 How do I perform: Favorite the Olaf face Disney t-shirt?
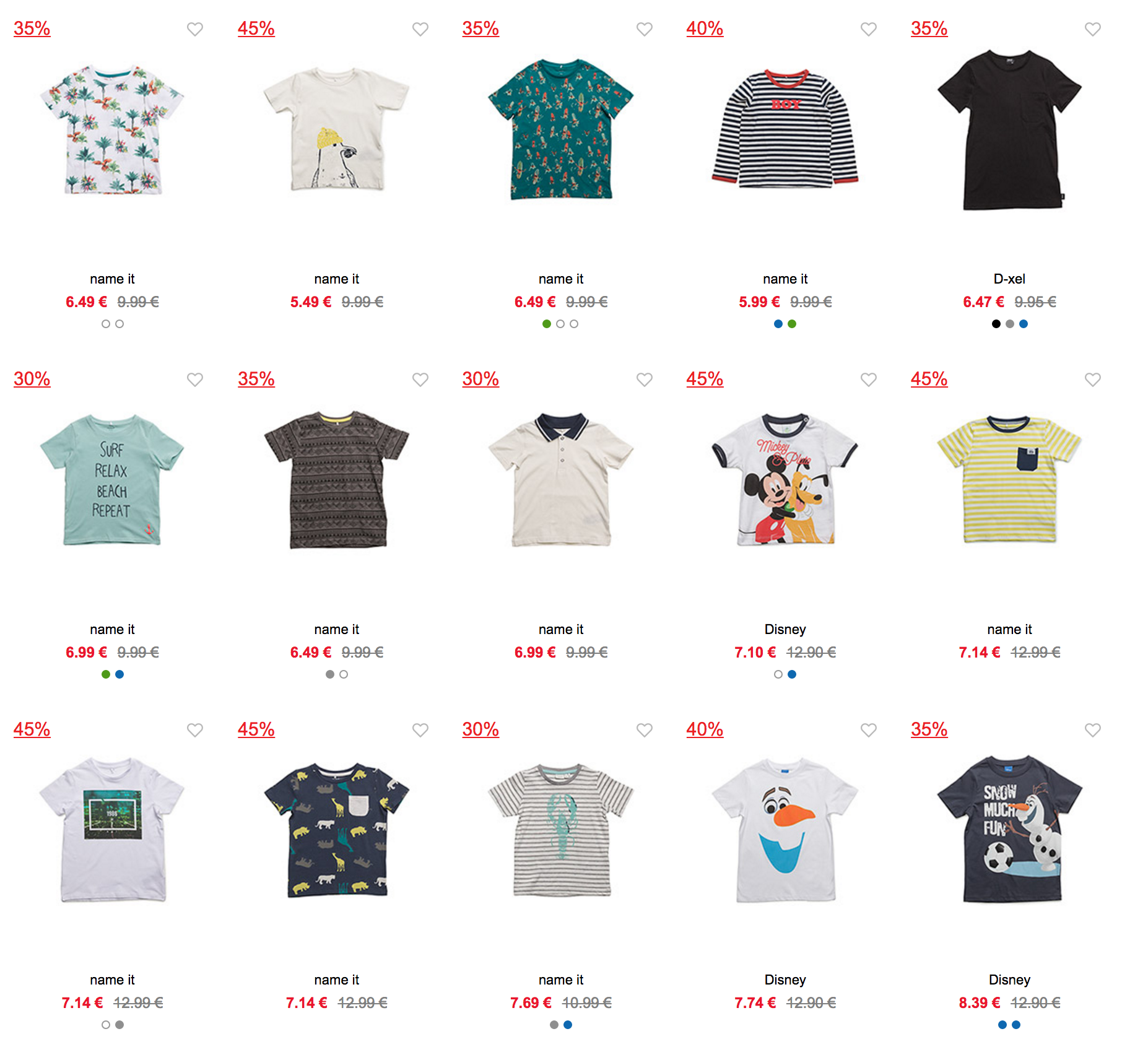pyautogui.click(x=869, y=730)
